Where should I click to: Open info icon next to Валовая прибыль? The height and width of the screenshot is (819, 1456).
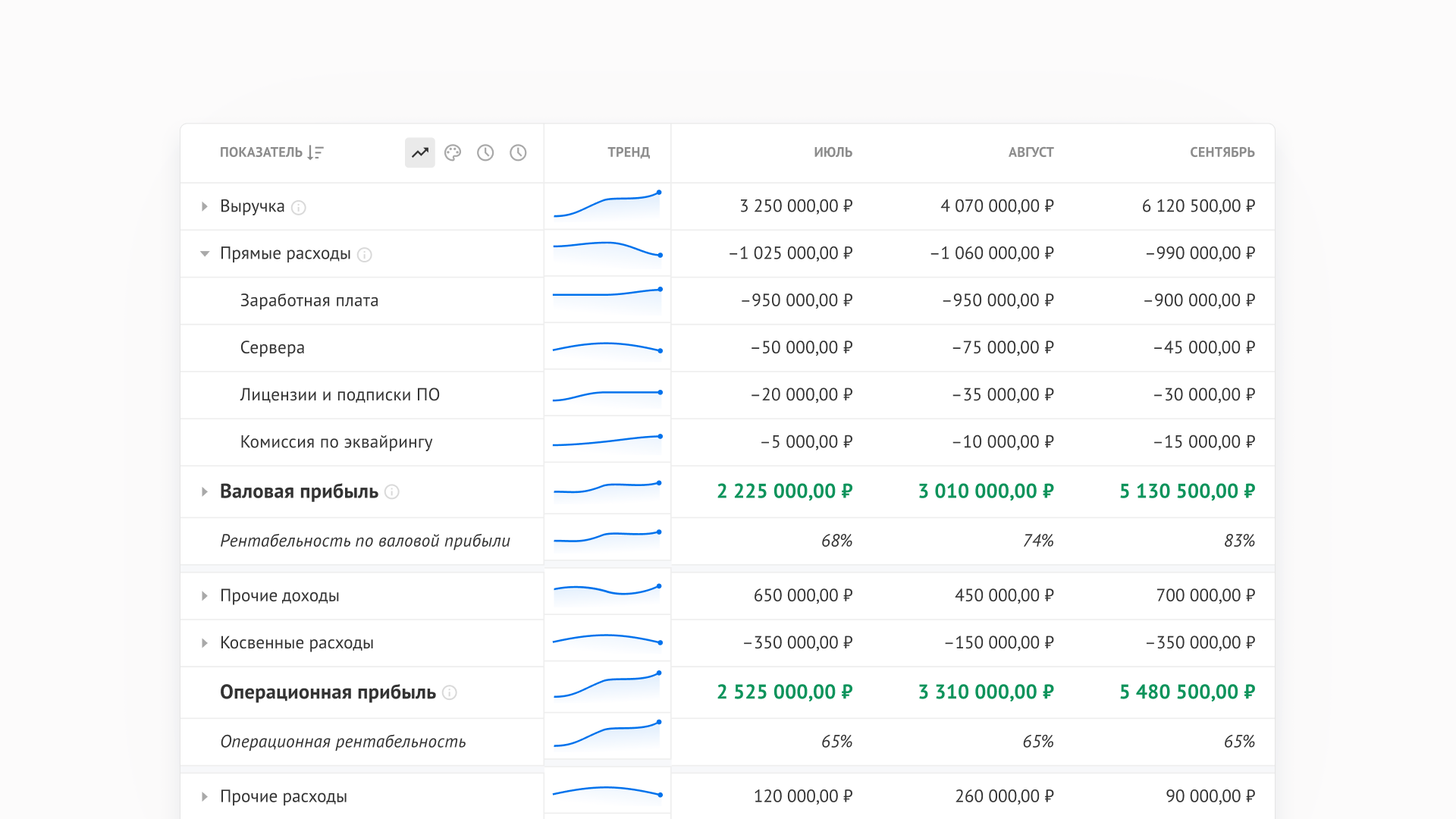[x=392, y=491]
